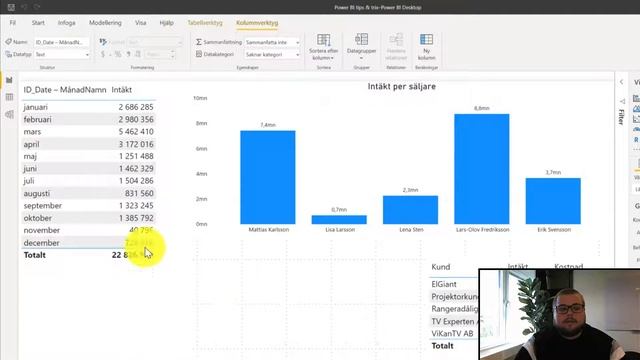
Task: Select the november row
Action: pos(89,230)
